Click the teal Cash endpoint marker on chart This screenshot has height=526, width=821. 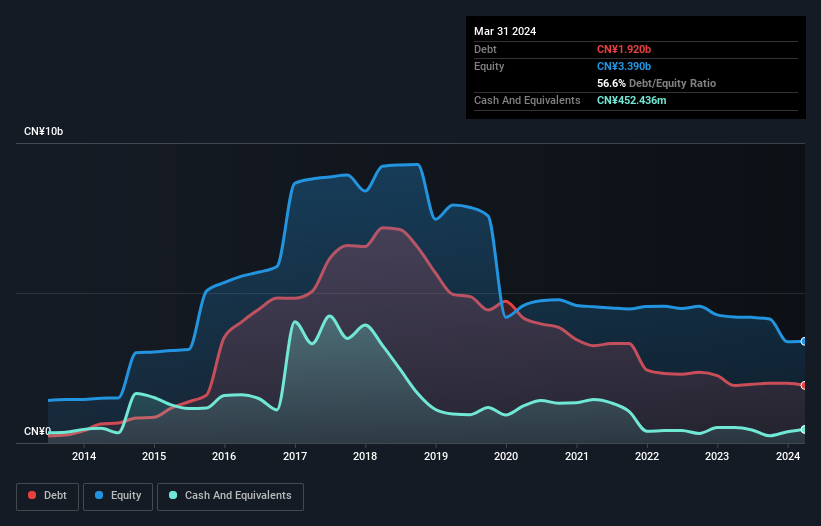point(804,429)
